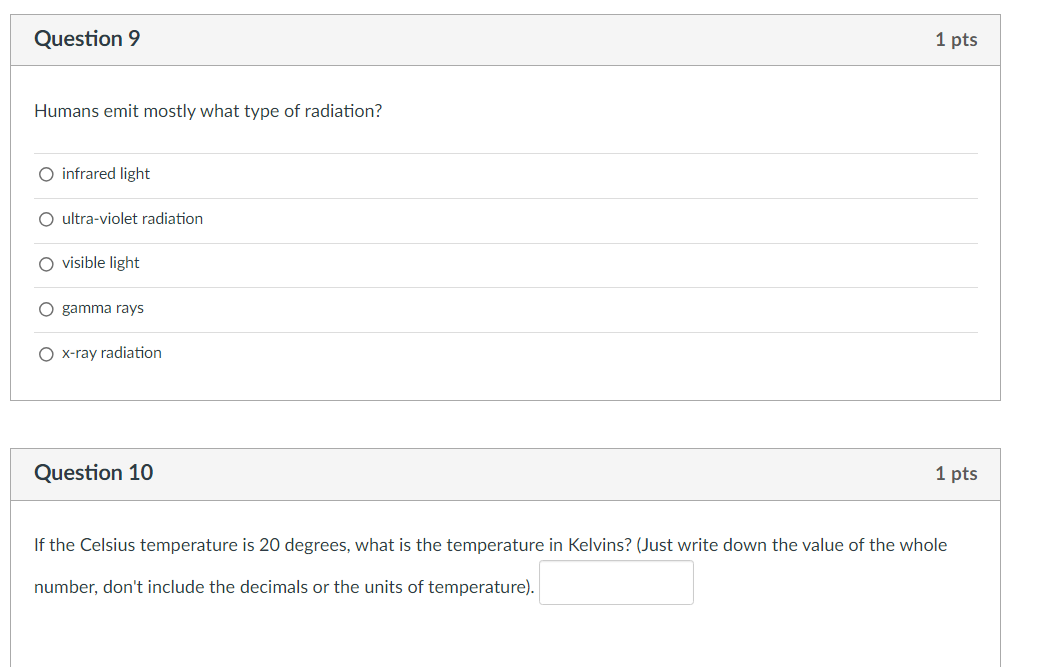Viewport: 1055px width, 667px height.
Task: Click the 1 pts label on Question 9
Action: 956,39
